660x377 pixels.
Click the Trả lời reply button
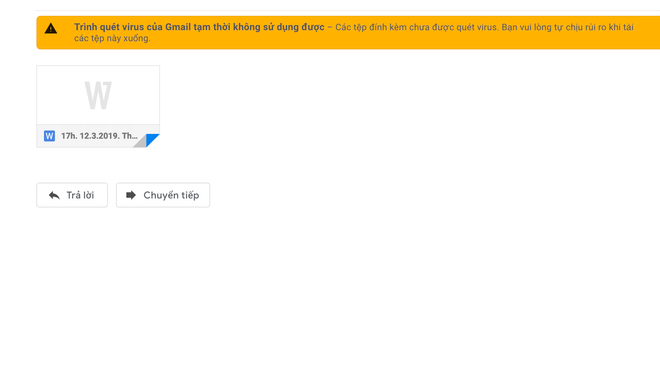point(72,195)
